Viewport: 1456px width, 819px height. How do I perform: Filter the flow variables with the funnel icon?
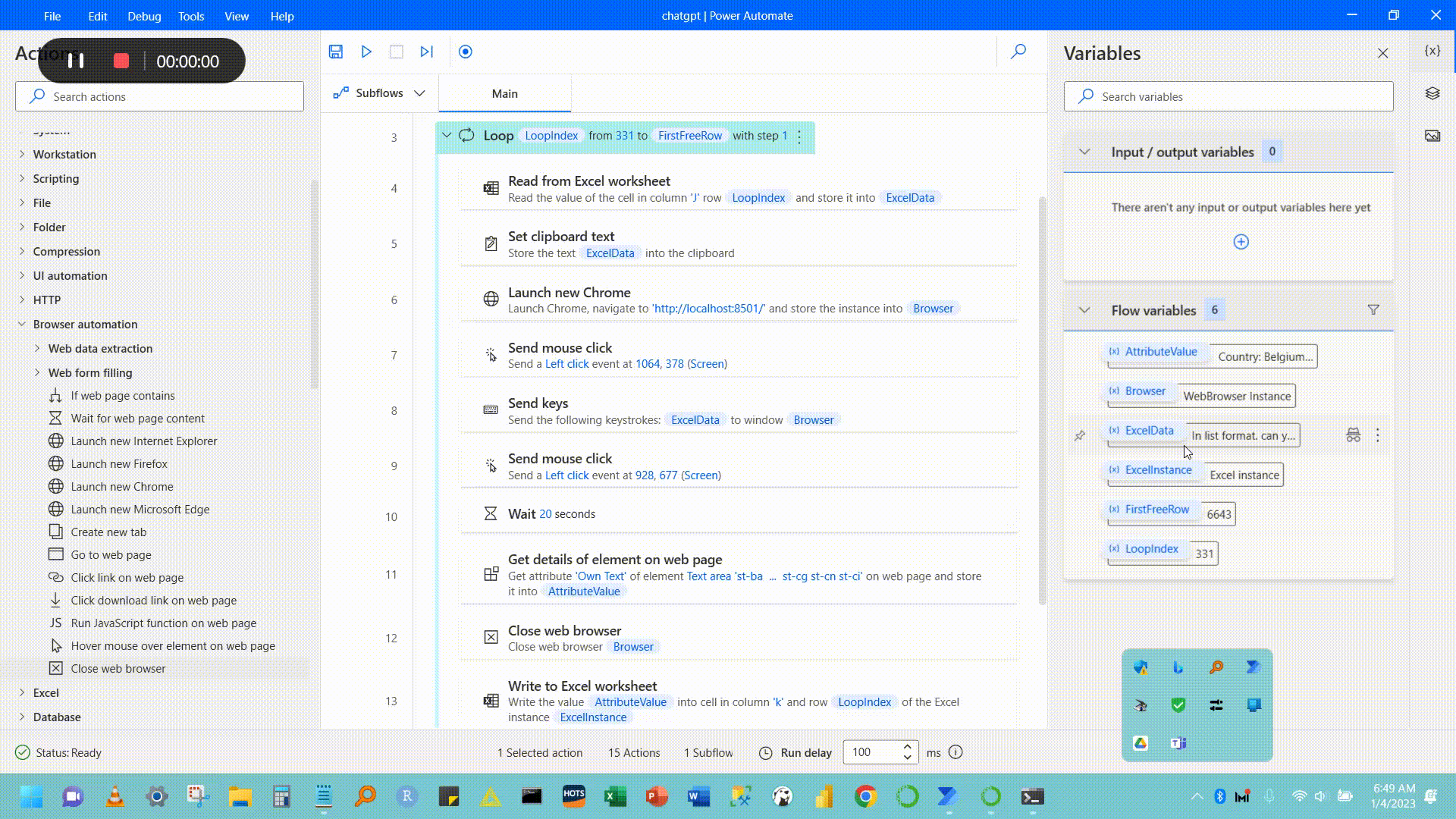click(1373, 309)
